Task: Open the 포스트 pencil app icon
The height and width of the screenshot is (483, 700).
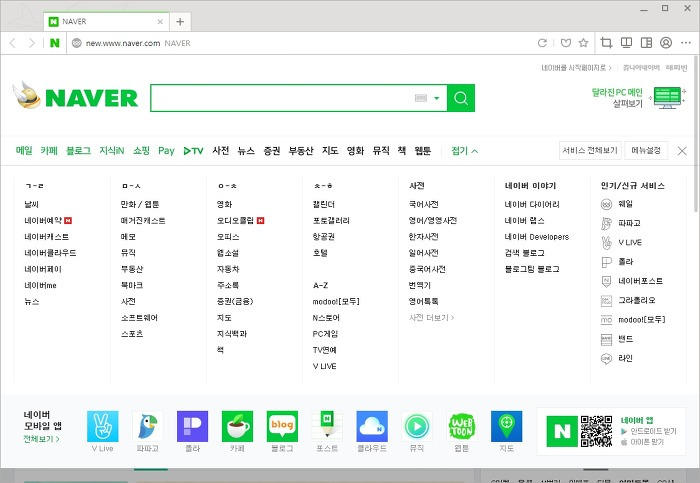Action: tap(327, 426)
